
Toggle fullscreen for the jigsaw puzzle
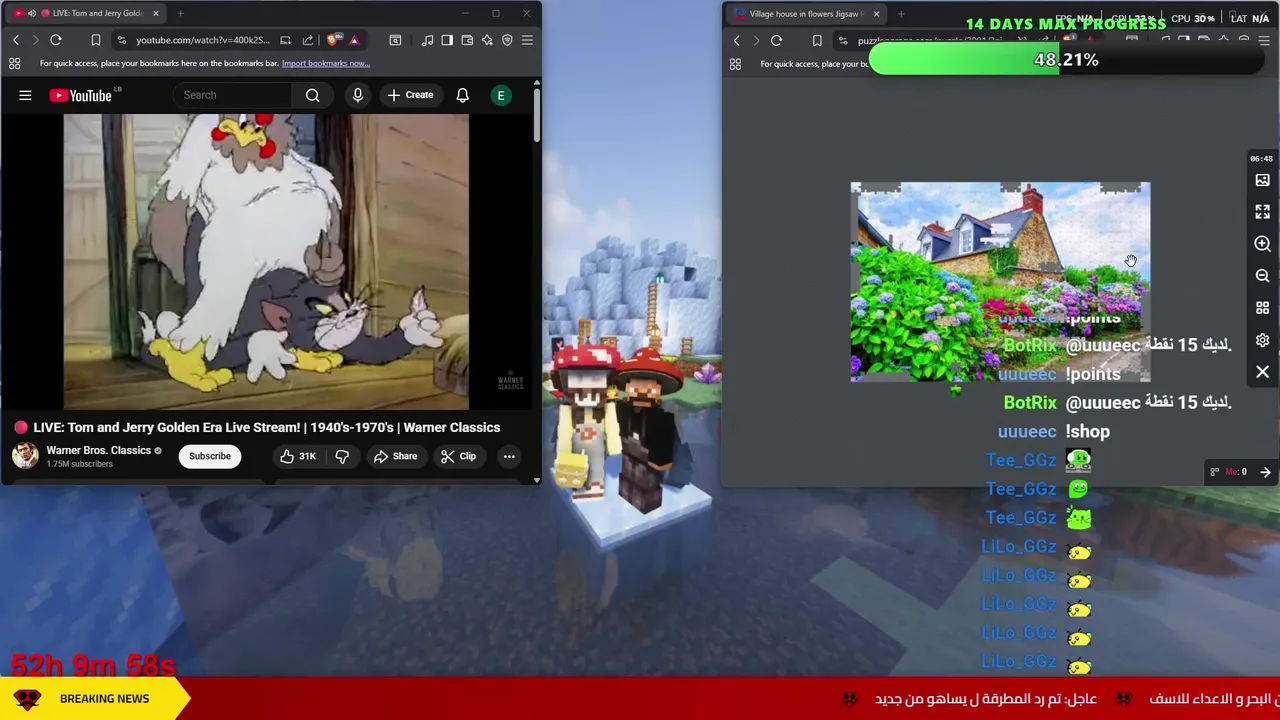[x=1262, y=212]
